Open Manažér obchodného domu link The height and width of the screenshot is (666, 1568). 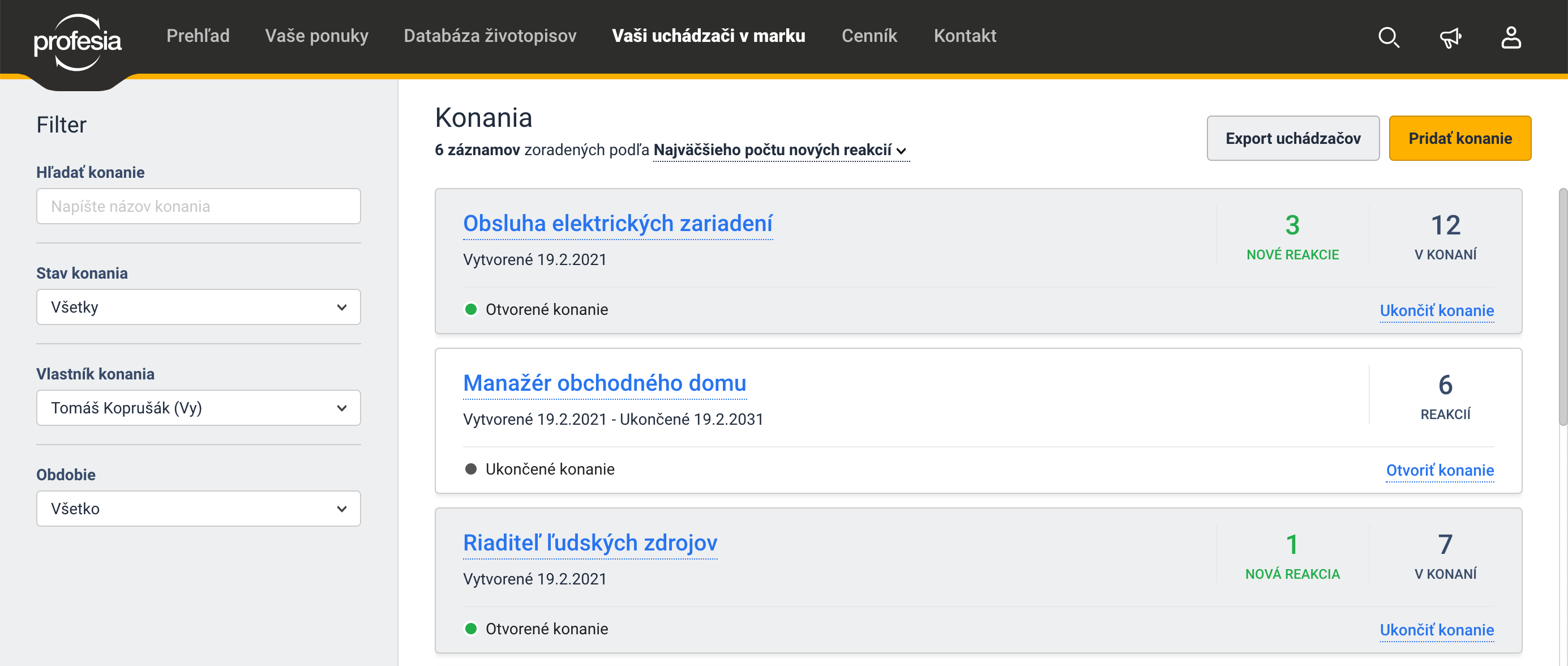click(x=605, y=383)
